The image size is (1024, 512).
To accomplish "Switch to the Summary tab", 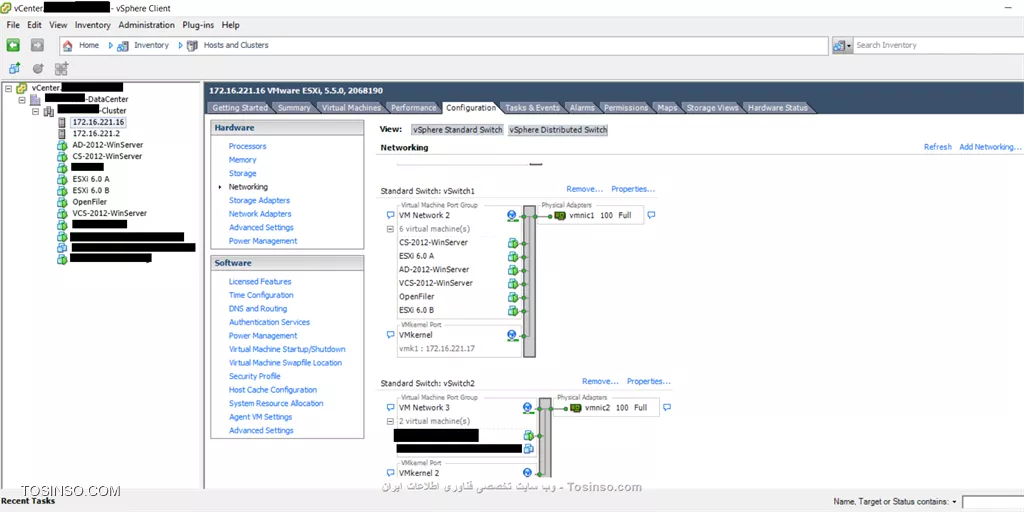I will (294, 108).
